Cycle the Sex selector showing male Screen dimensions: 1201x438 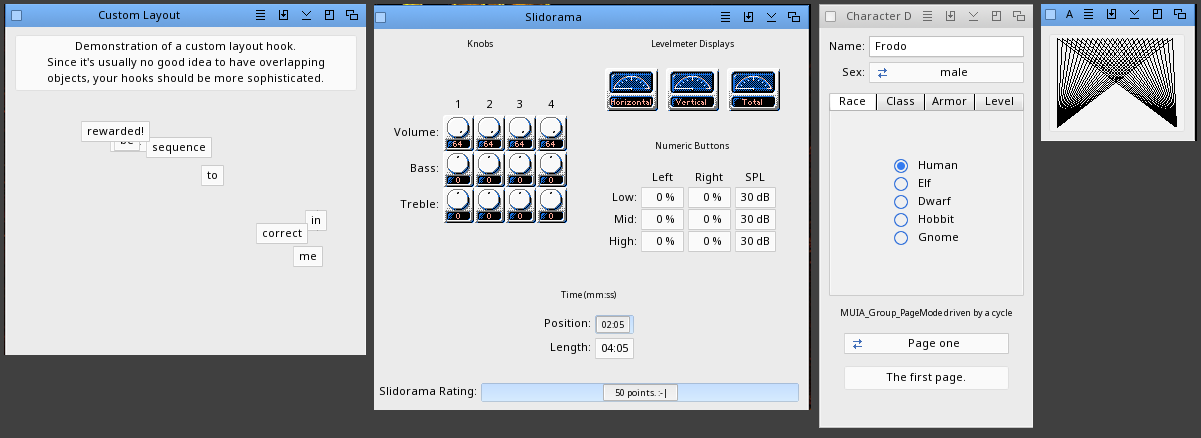coord(946,72)
